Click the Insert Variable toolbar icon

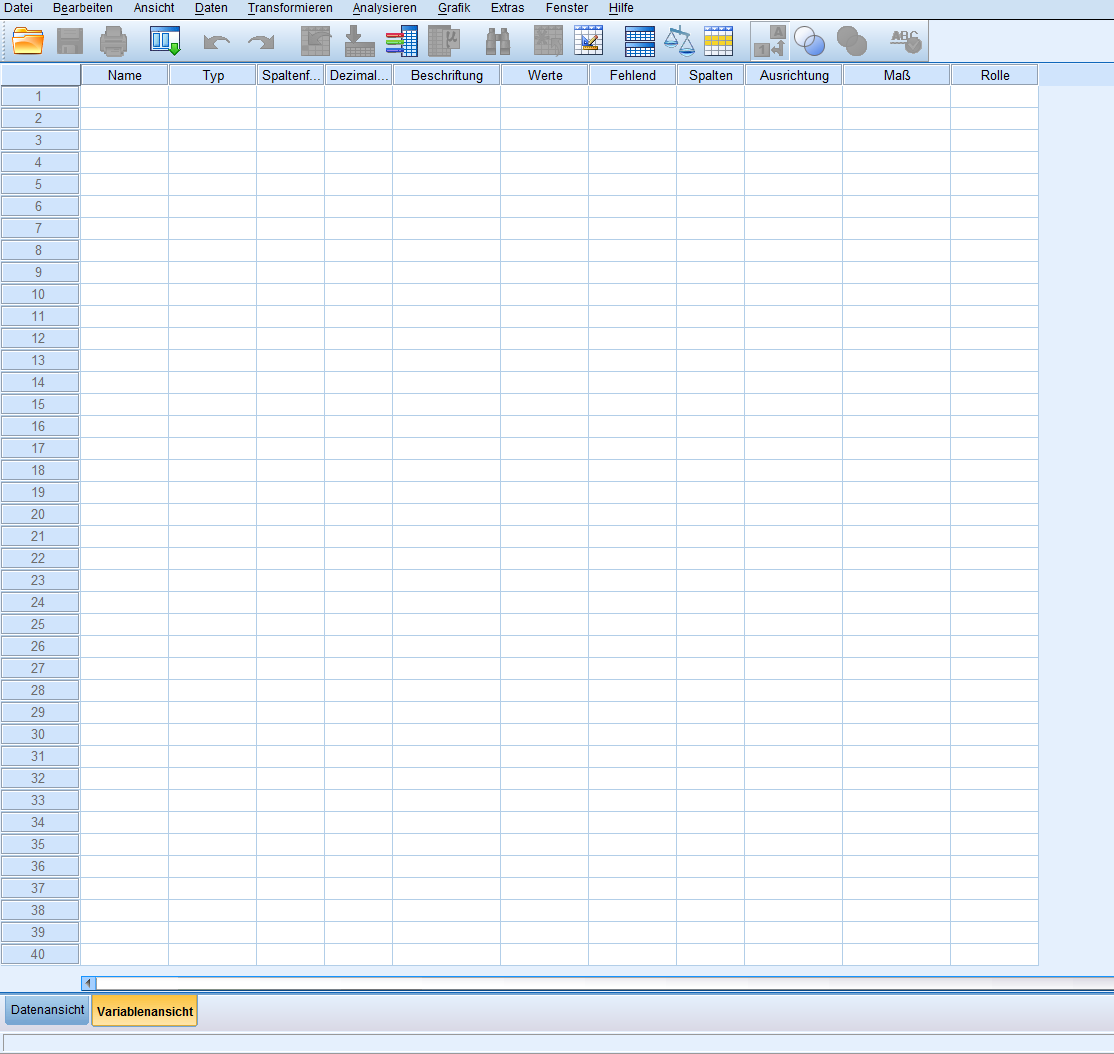[x=588, y=41]
